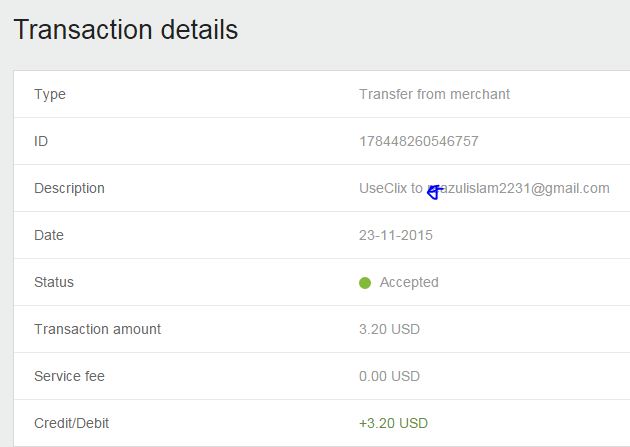Click the 0.00 USD service fee value
630x447 pixels.
tap(389, 376)
